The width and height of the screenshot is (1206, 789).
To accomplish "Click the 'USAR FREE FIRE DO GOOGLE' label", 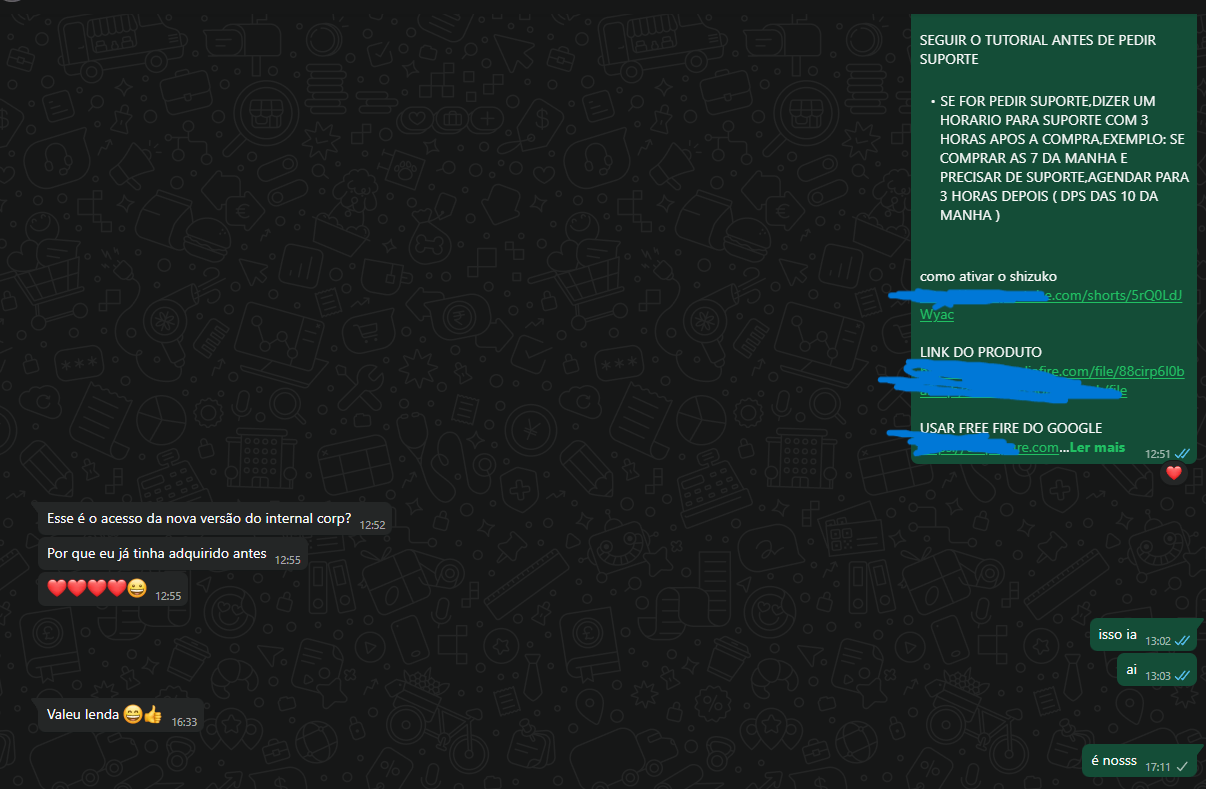I will click(x=1011, y=428).
